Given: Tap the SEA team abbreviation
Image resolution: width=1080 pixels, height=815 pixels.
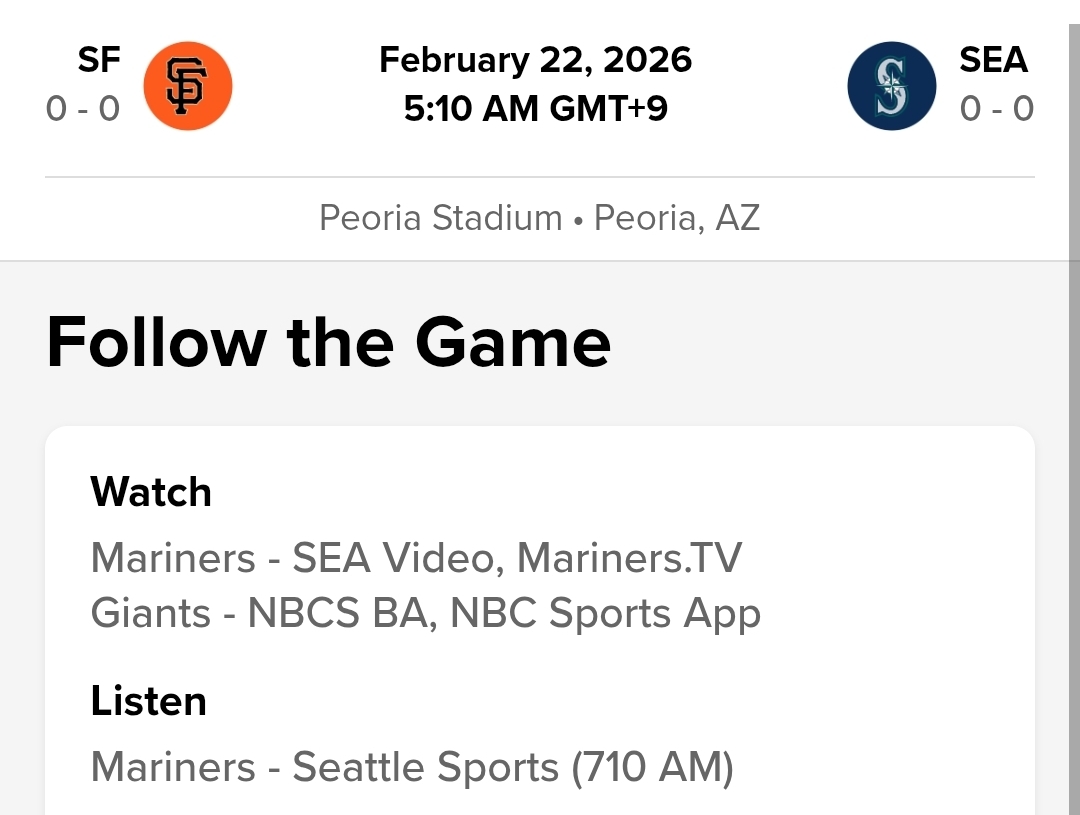Looking at the screenshot, I should [993, 60].
